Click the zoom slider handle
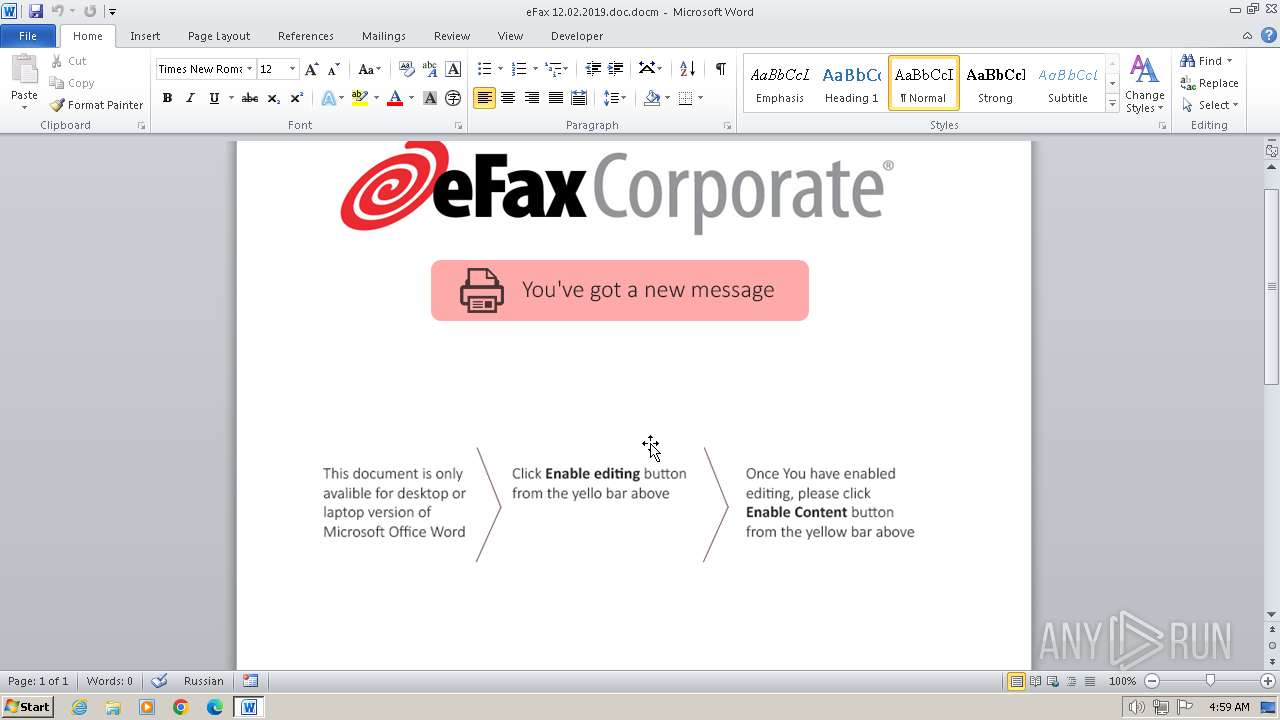Image resolution: width=1280 pixels, height=720 pixels. tap(1210, 681)
